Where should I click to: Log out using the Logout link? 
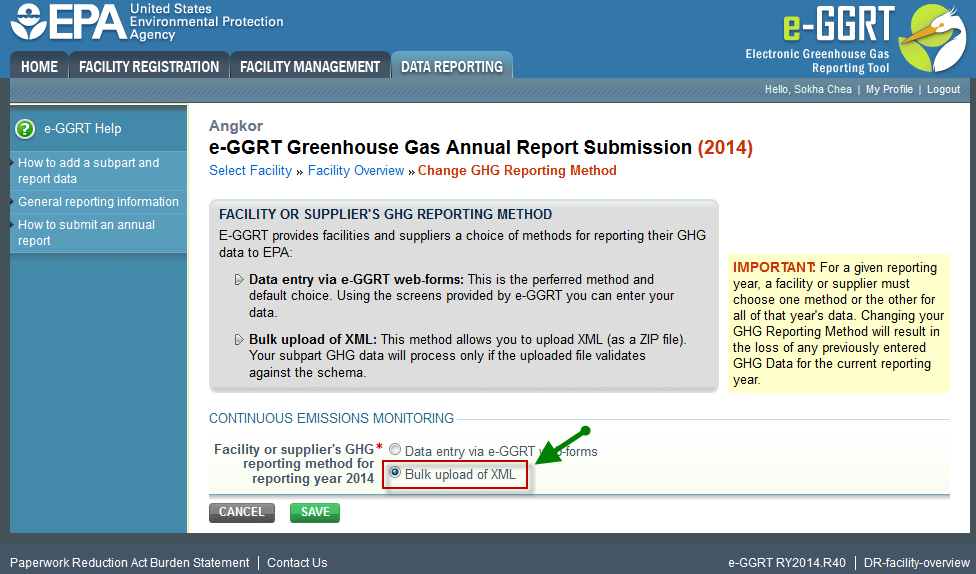pyautogui.click(x=943, y=90)
